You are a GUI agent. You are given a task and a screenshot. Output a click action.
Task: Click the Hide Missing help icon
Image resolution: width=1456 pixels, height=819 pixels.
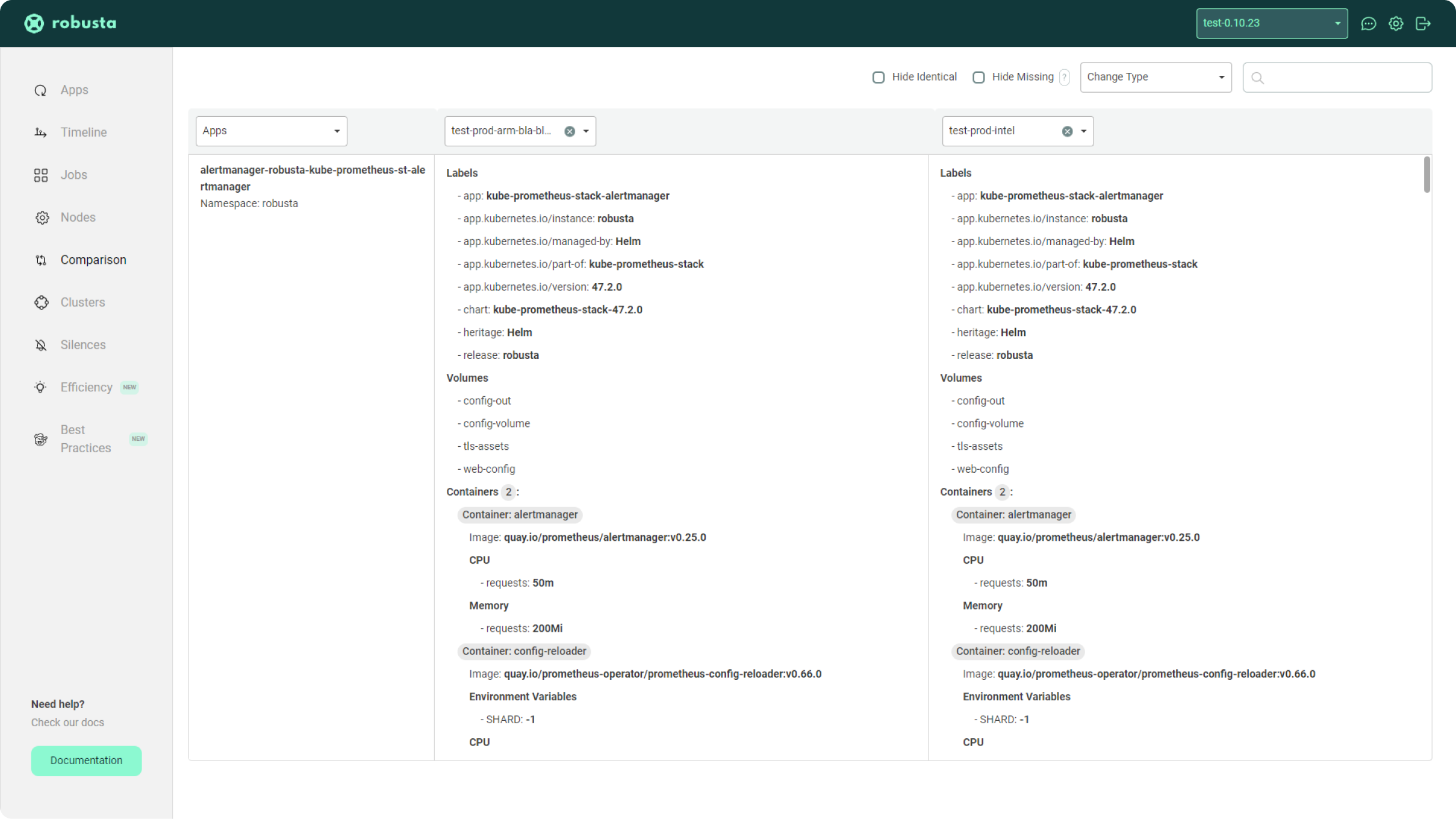1065,77
